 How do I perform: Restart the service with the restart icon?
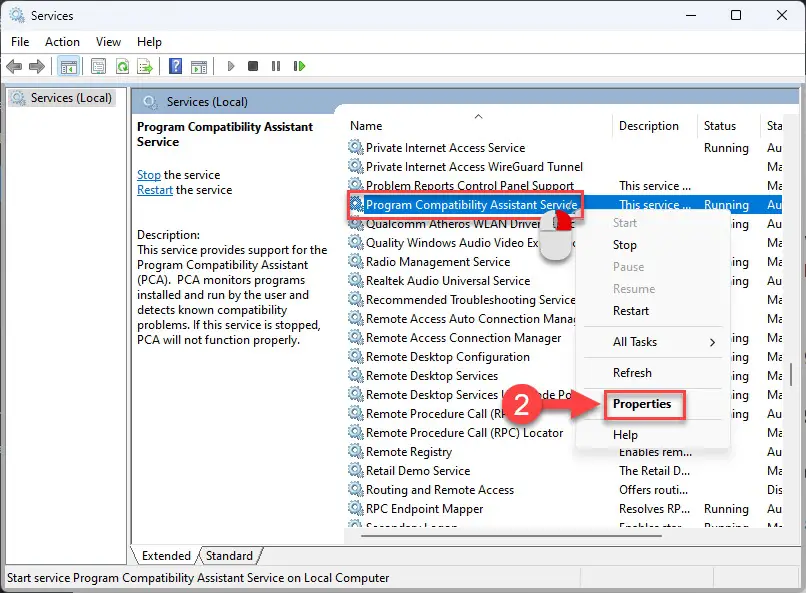click(300, 66)
